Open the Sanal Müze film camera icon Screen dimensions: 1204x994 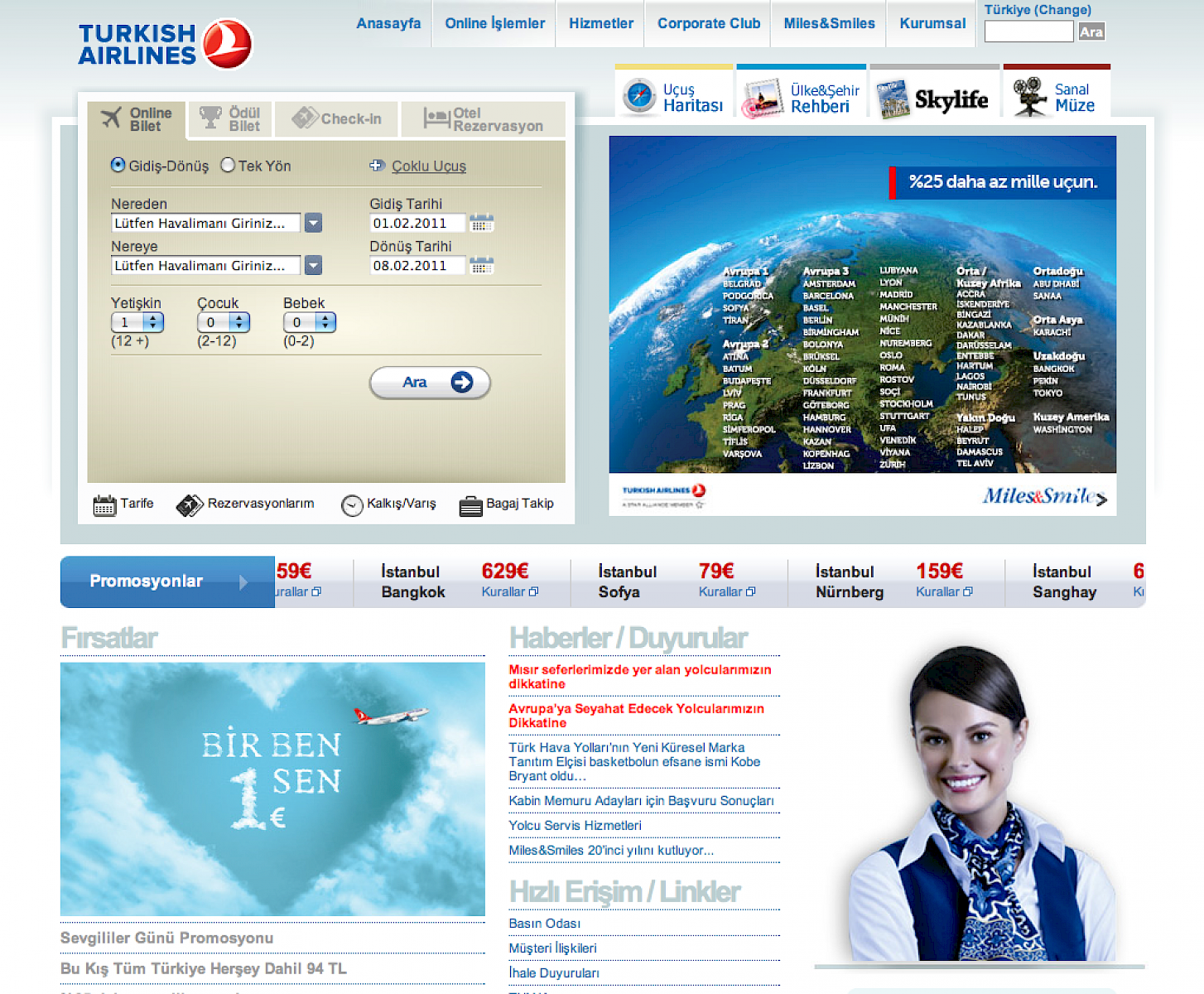[1029, 96]
